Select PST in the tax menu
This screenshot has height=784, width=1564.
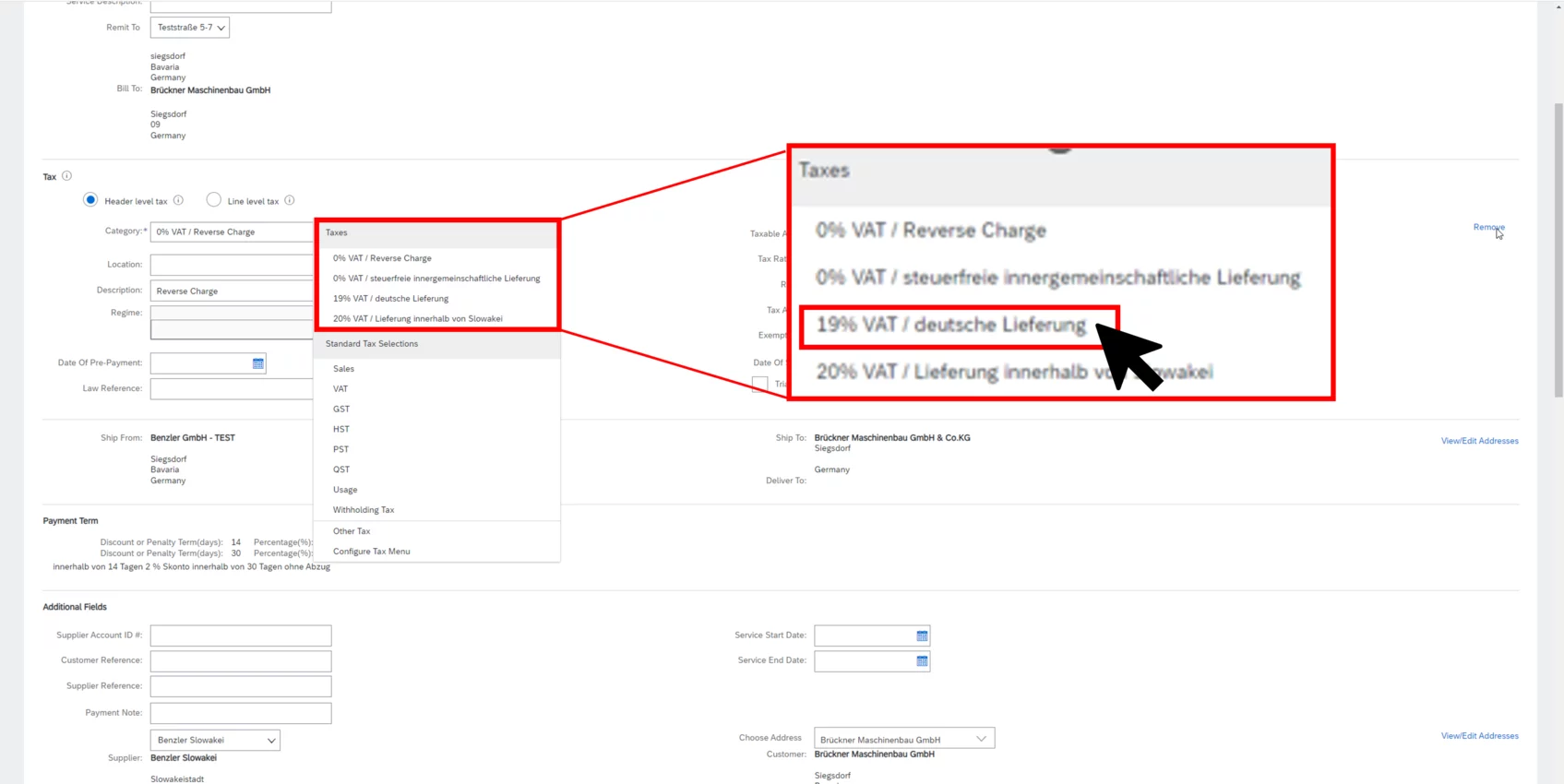tap(340, 450)
